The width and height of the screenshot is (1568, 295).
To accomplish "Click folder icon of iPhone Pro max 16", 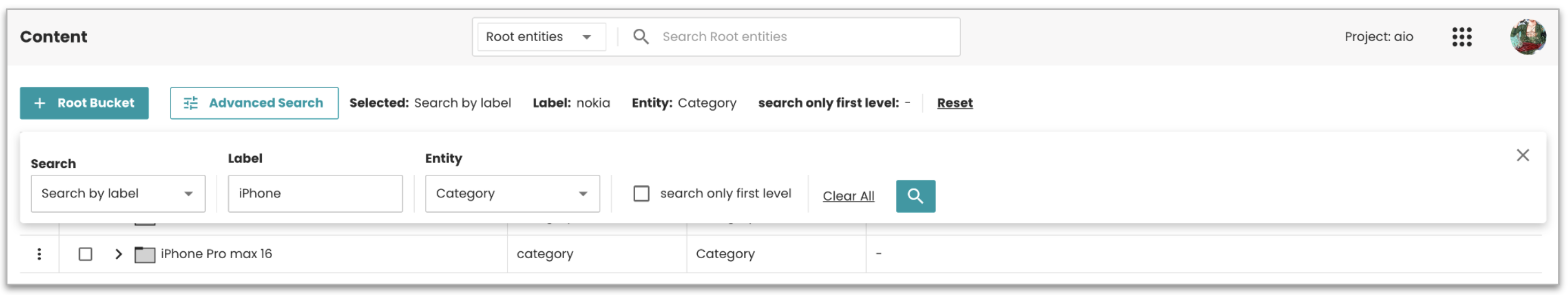I will click(x=144, y=254).
